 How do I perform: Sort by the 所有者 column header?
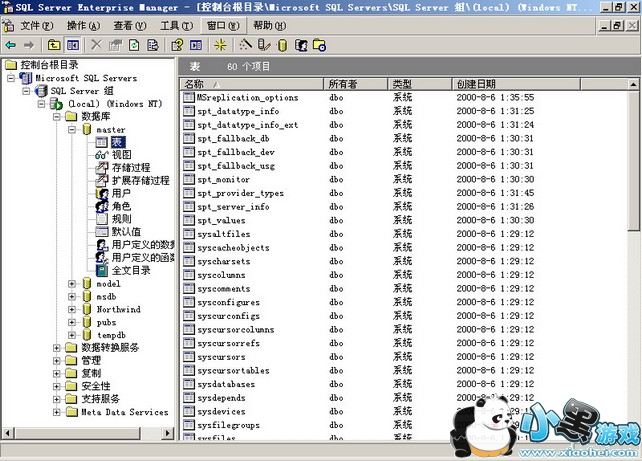343,85
